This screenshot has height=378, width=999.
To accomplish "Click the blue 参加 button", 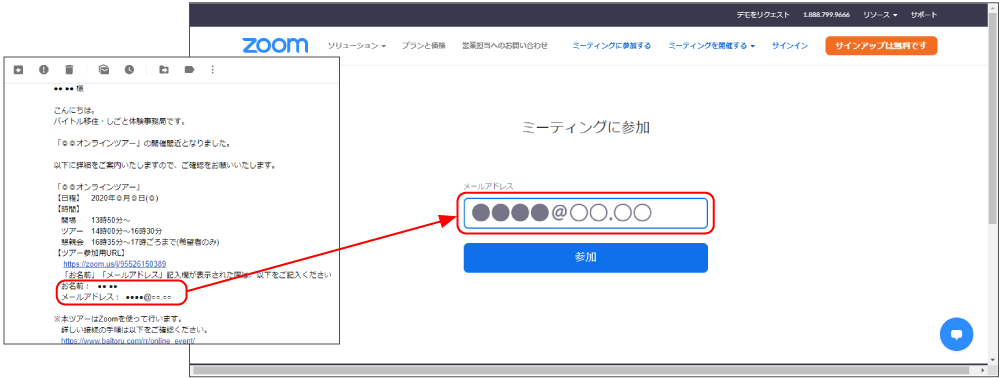I will pyautogui.click(x=586, y=258).
